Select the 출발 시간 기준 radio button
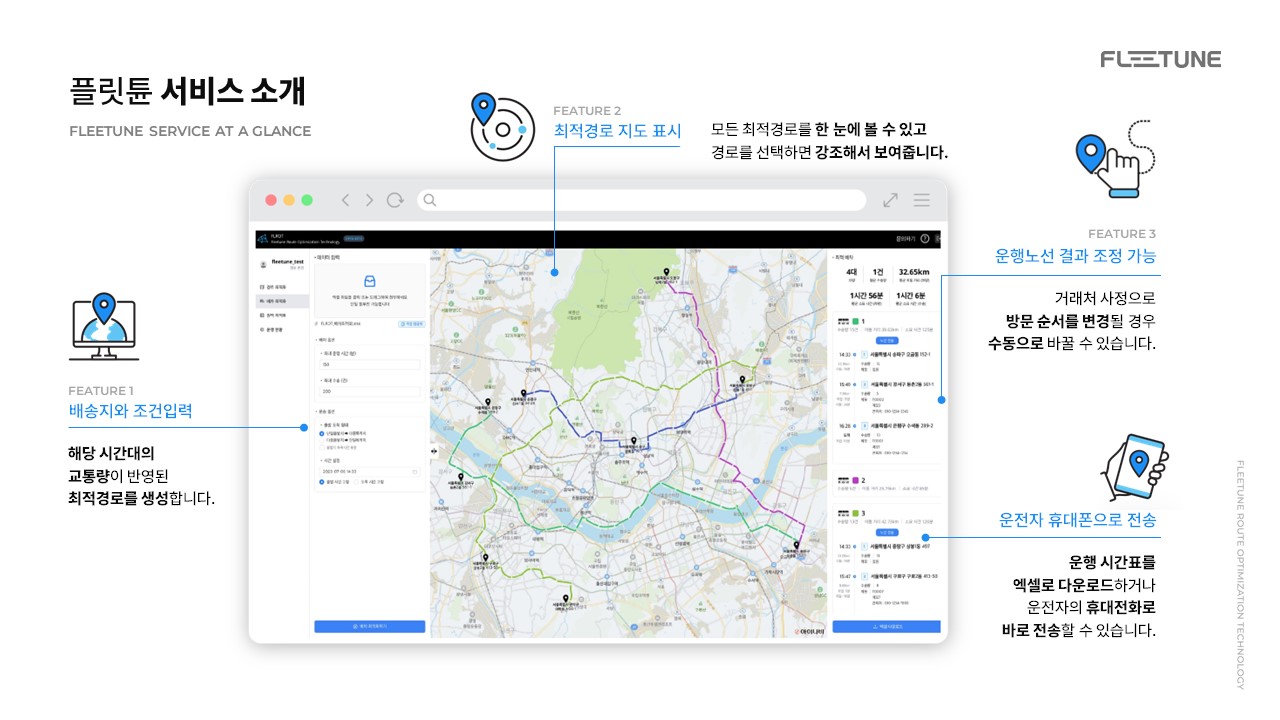The height and width of the screenshot is (720, 1280). [x=322, y=482]
